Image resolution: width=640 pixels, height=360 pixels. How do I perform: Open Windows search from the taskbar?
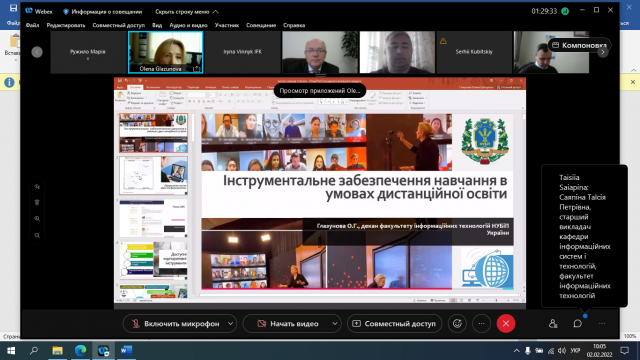coord(34,351)
